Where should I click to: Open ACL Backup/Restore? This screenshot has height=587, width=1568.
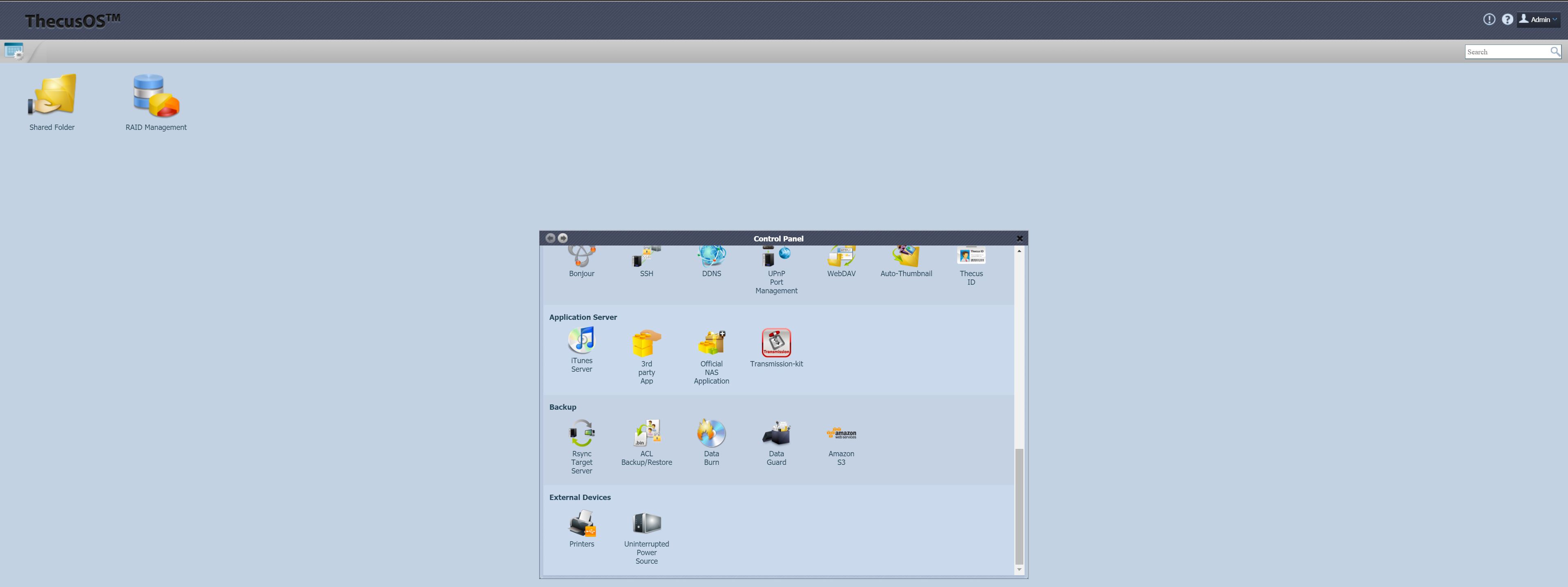point(646,433)
